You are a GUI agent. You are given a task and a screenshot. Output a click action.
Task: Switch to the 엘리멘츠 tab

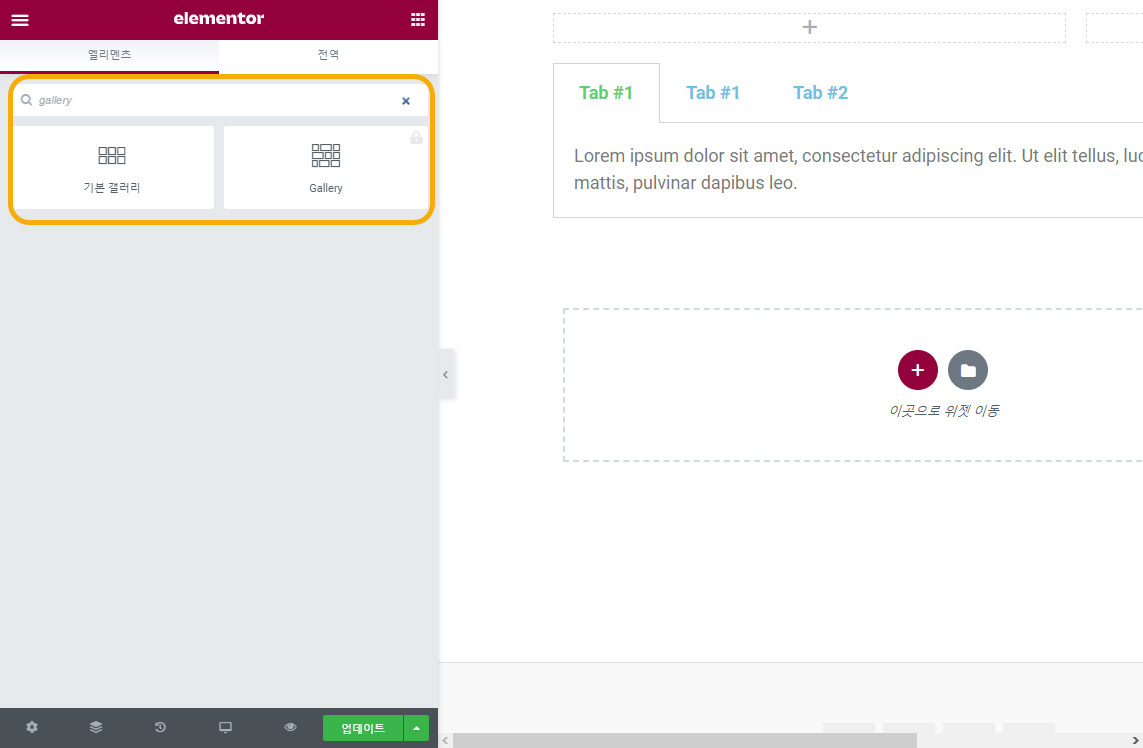pyautogui.click(x=109, y=55)
